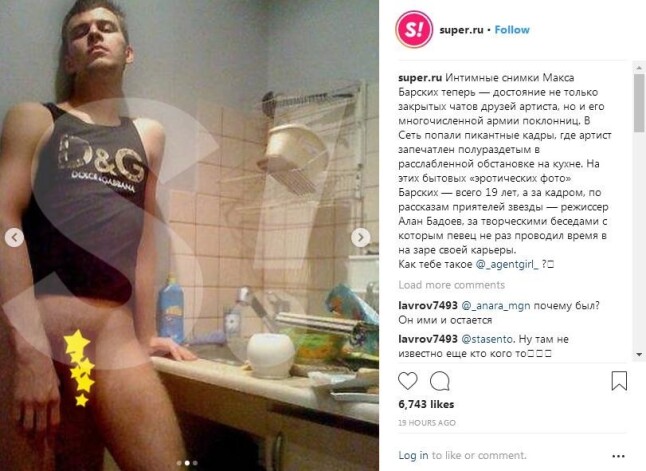Save the post with the bookmark icon

pyautogui.click(x=619, y=381)
